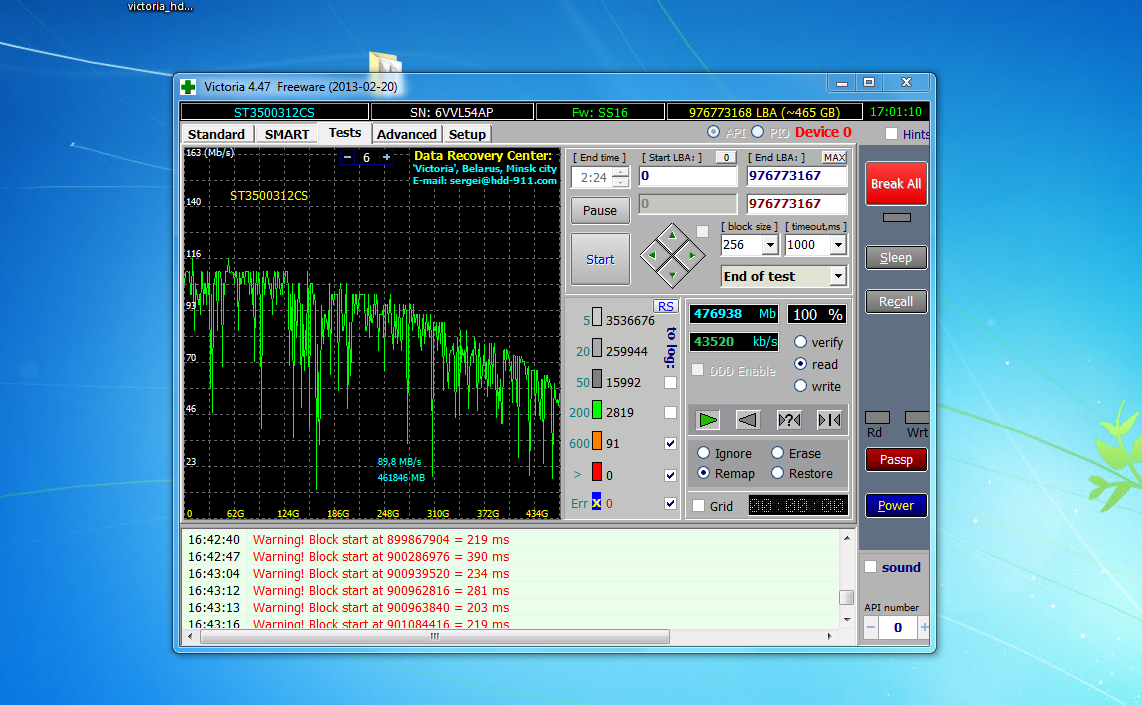Open the End of test dropdown
Viewport: 1142px width, 705px height.
tap(838, 276)
